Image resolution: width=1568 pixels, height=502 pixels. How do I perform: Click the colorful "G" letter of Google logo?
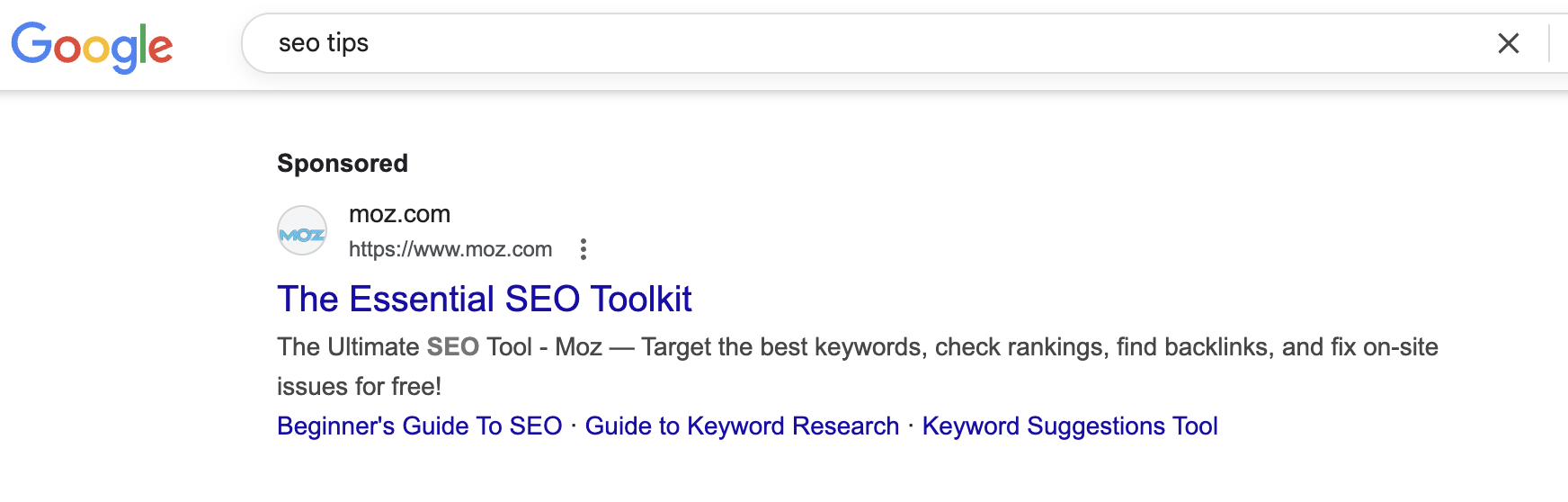[x=31, y=42]
